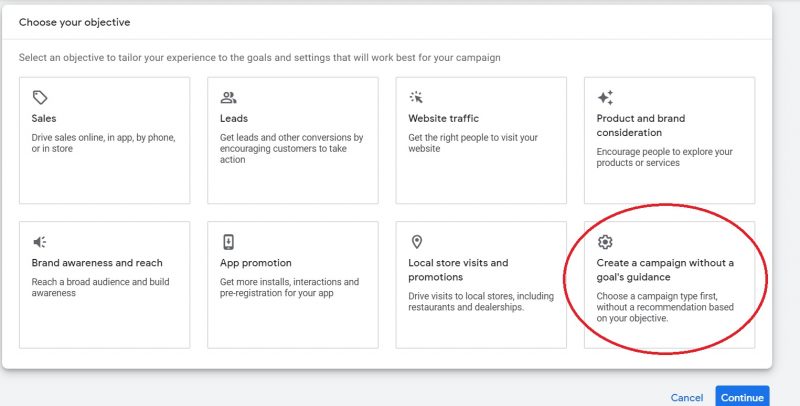Click the Sales price tag icon
Screen dimensions: 800x406
40,98
